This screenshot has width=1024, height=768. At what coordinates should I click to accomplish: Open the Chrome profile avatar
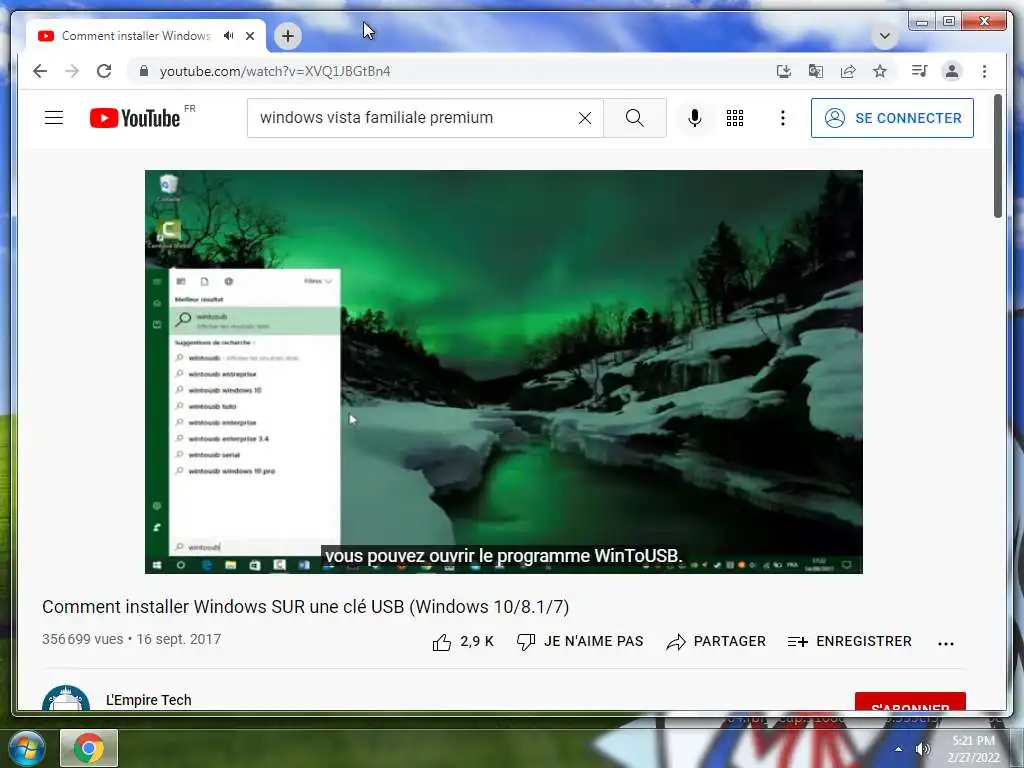coord(952,71)
